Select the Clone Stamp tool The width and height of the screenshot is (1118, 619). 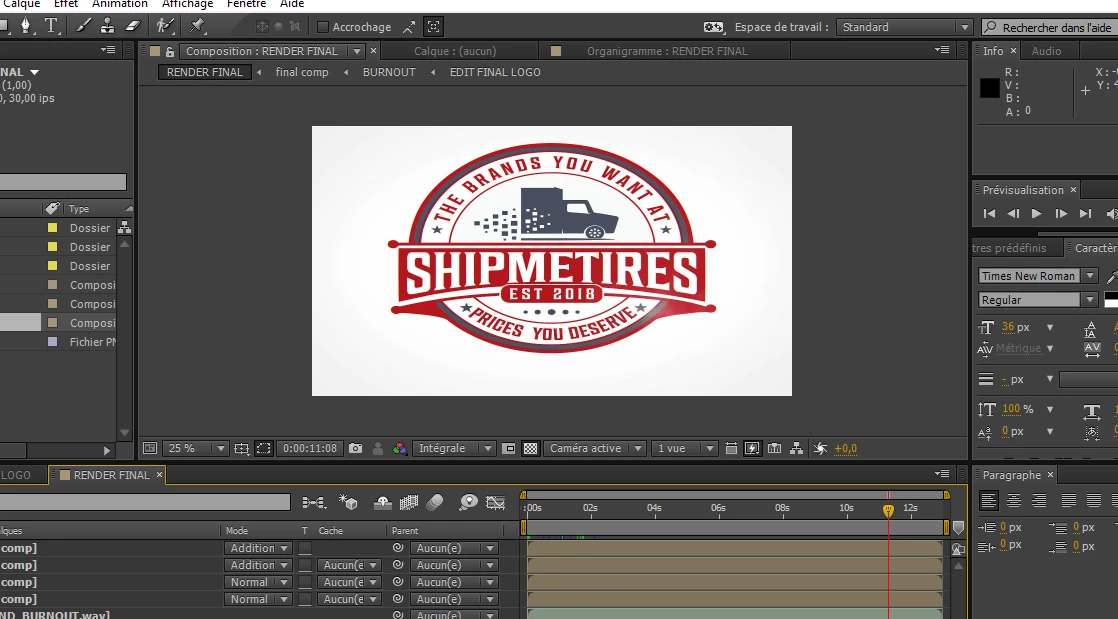(x=108, y=26)
